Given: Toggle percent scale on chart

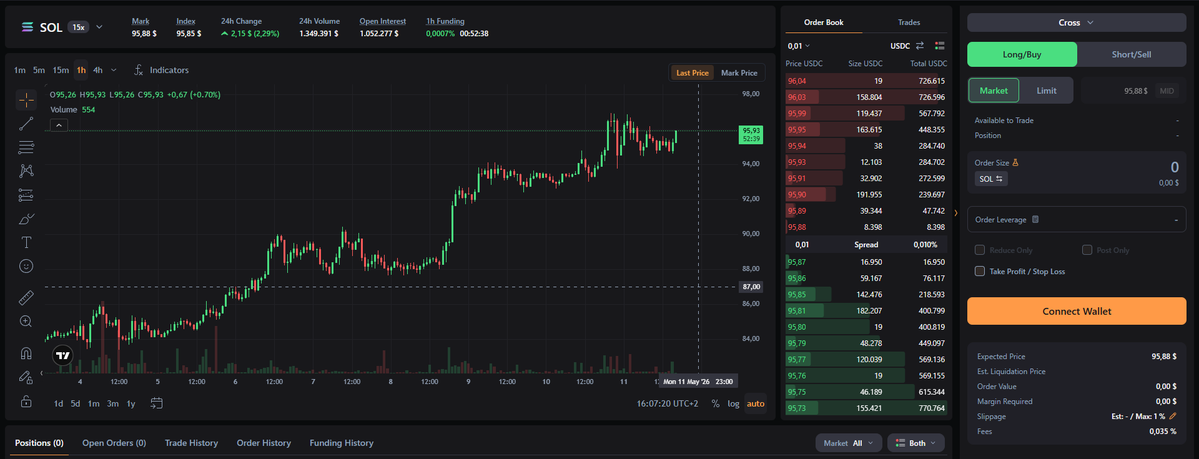Looking at the screenshot, I should pos(715,403).
